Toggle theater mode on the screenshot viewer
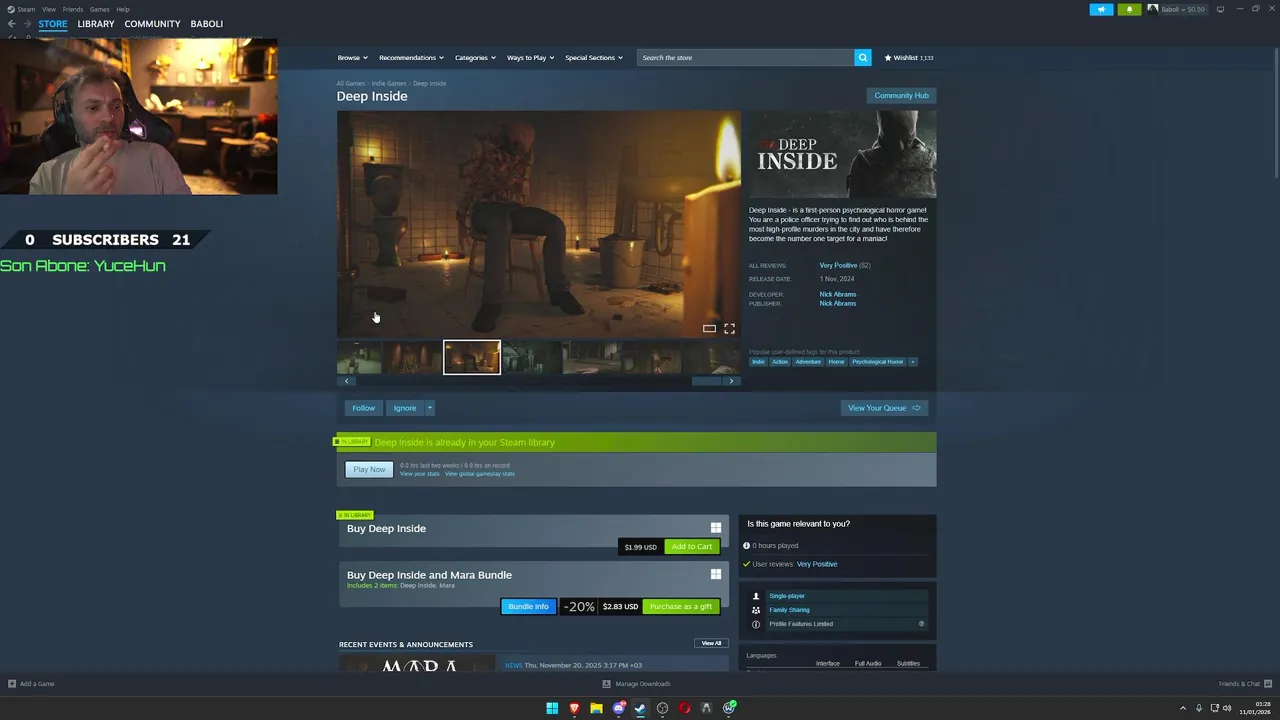The width and height of the screenshot is (1280, 720). point(709,328)
